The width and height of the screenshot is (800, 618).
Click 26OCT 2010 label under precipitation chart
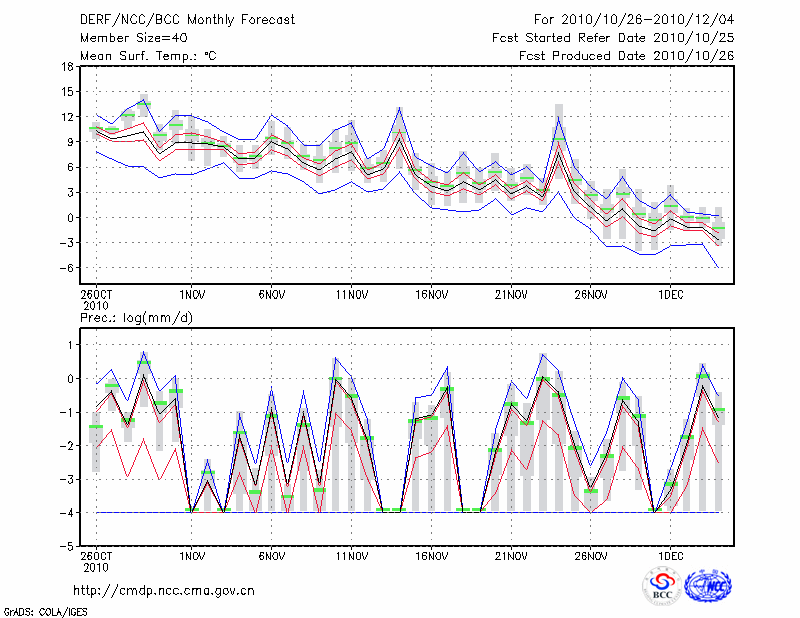[96, 561]
